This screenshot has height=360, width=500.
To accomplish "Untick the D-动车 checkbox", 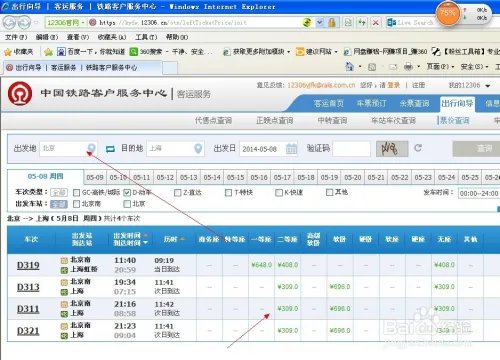I will [x=127, y=193].
